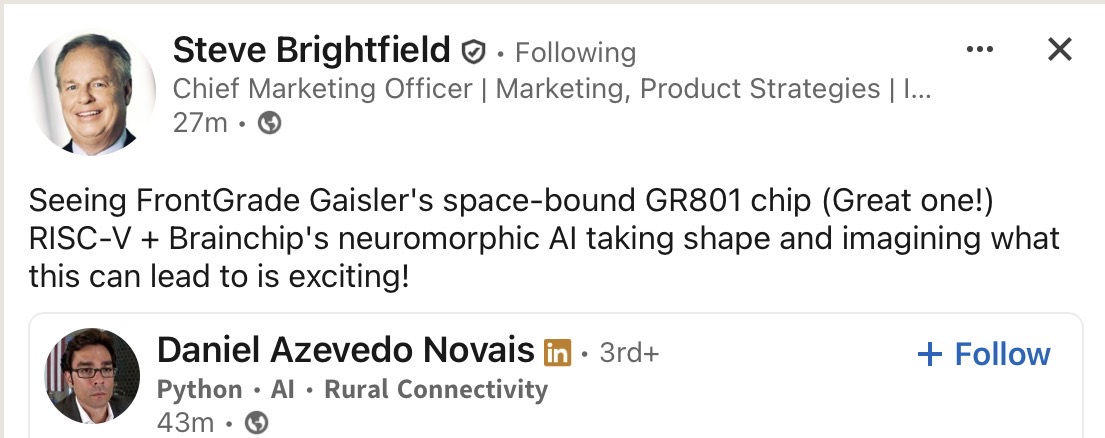Viewport: 1105px width, 438px height.
Task: Click the Chief Marketing Officer headline
Action: pyautogui.click(x=550, y=89)
